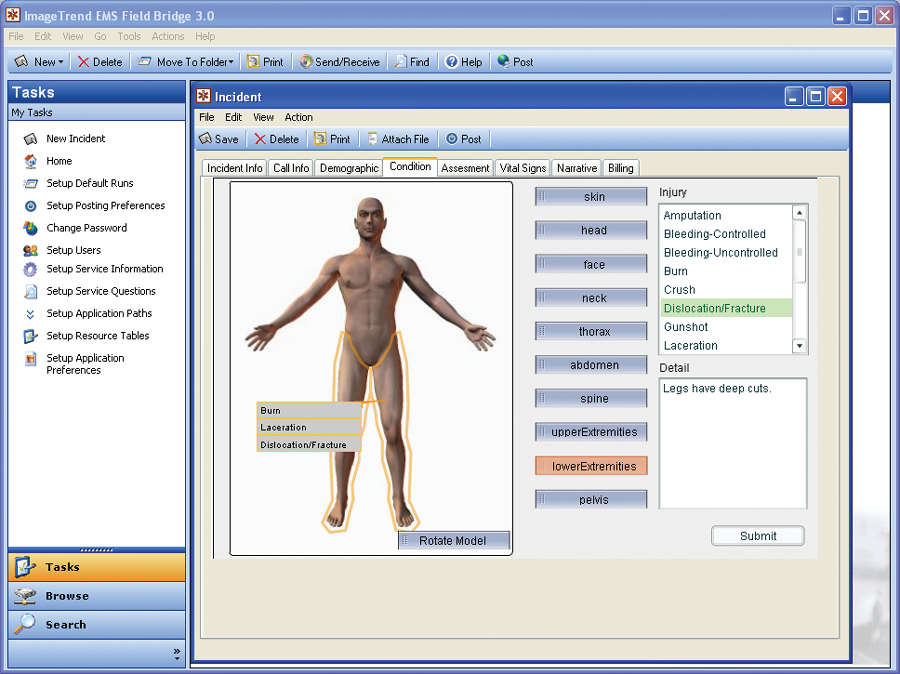
Task: Click inside the Detail text box
Action: (x=732, y=443)
